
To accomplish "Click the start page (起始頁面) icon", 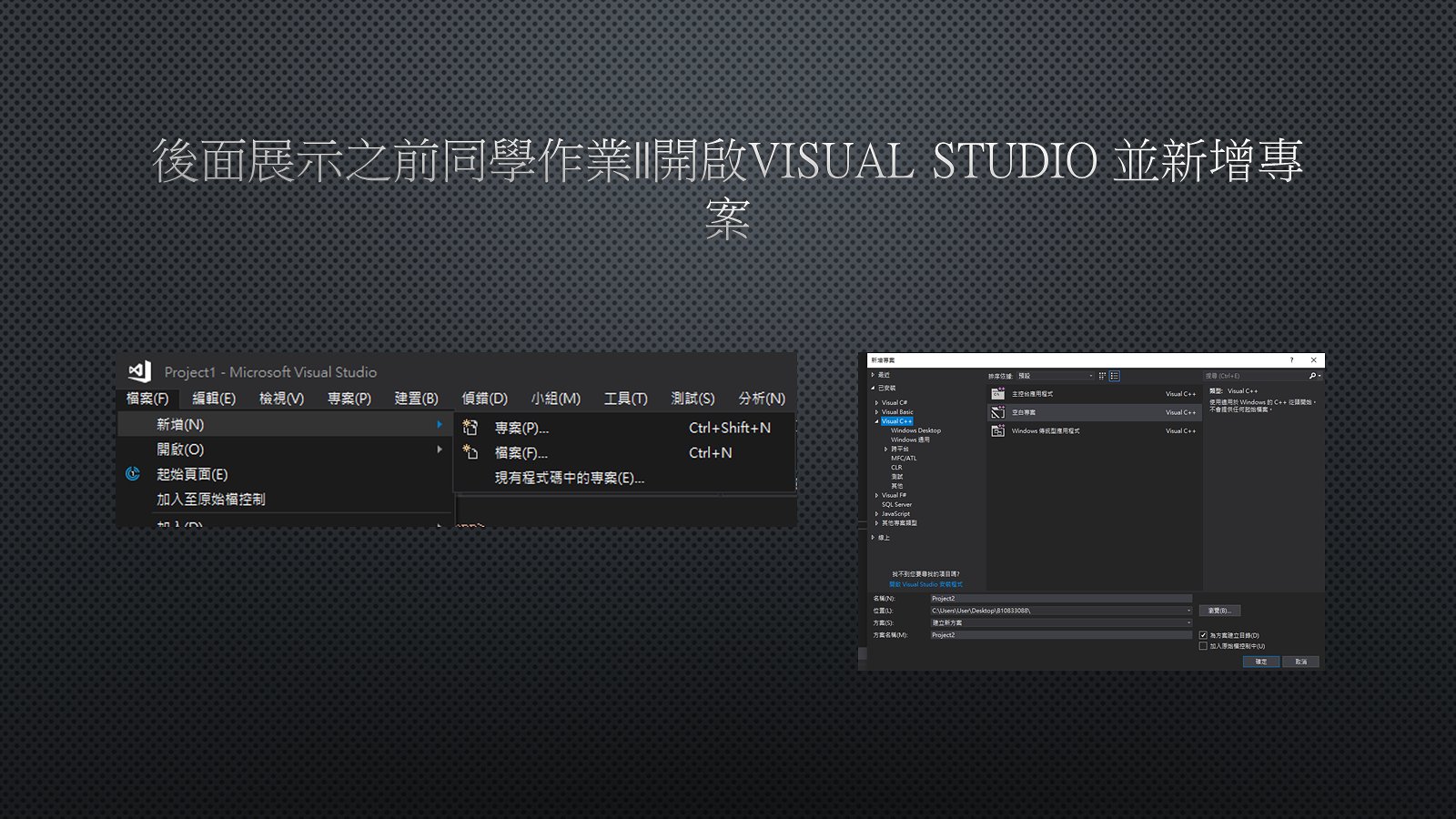I will pos(133,473).
